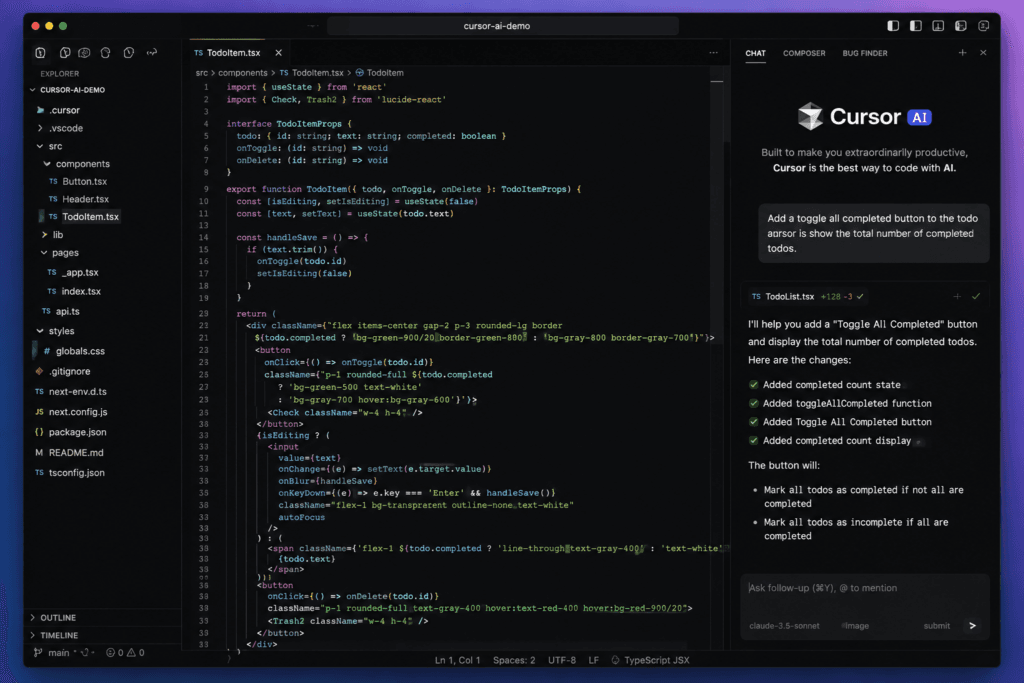This screenshot has width=1024, height=683.
Task: Click the clock-like icon in the sidebar icon row
Action: 129,53
